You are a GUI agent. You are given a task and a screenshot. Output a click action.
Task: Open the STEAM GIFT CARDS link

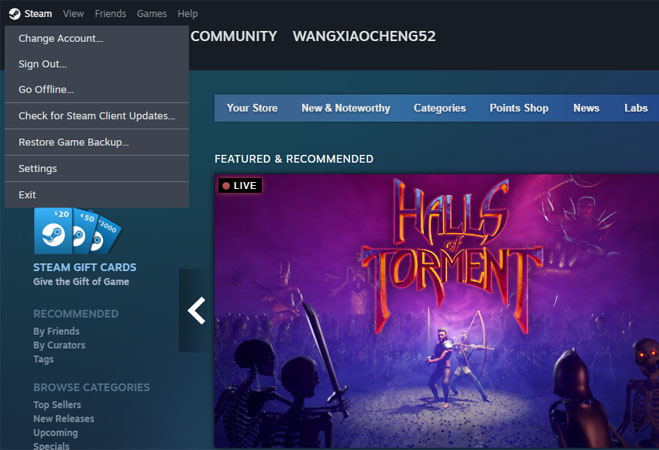pos(85,267)
